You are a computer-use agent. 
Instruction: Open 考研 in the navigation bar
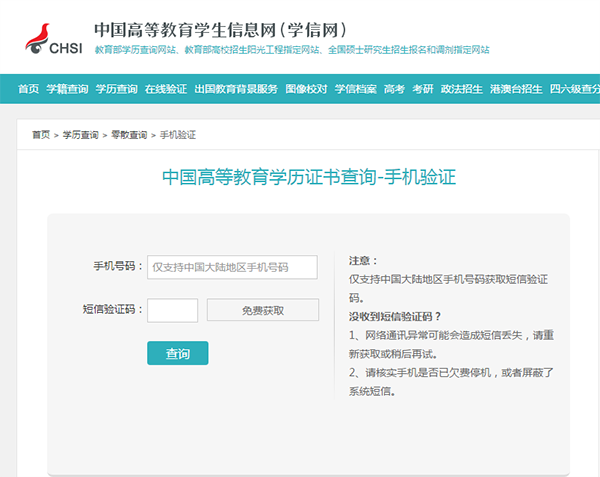click(422, 89)
